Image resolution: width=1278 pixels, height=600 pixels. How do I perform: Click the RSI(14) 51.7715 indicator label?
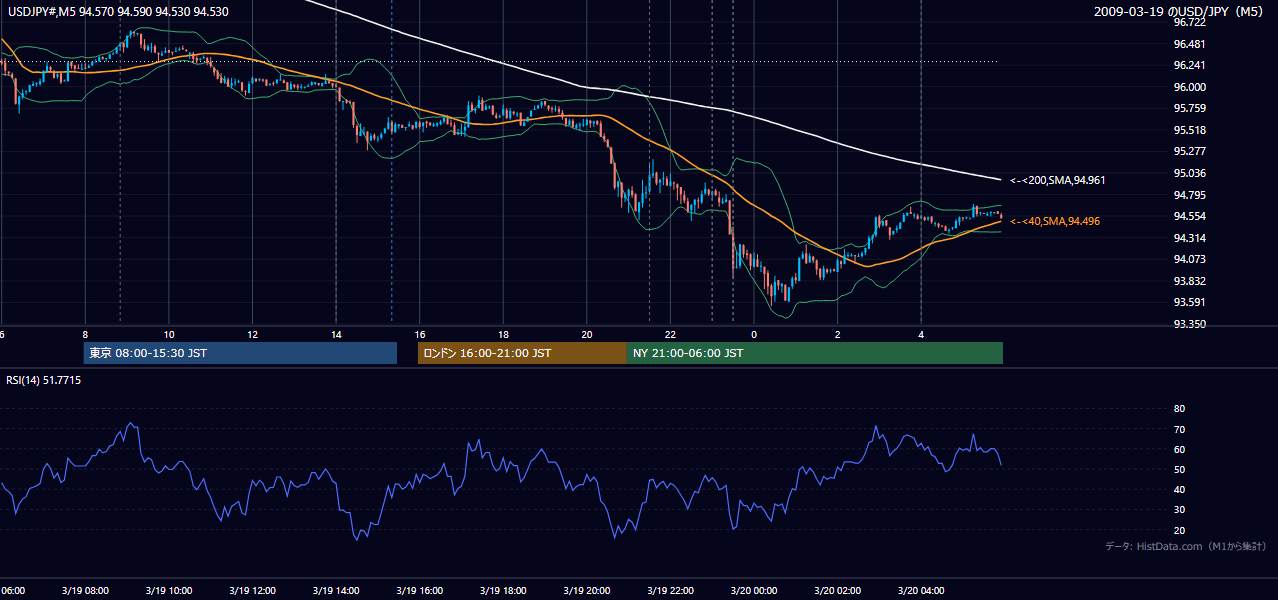pyautogui.click(x=44, y=380)
